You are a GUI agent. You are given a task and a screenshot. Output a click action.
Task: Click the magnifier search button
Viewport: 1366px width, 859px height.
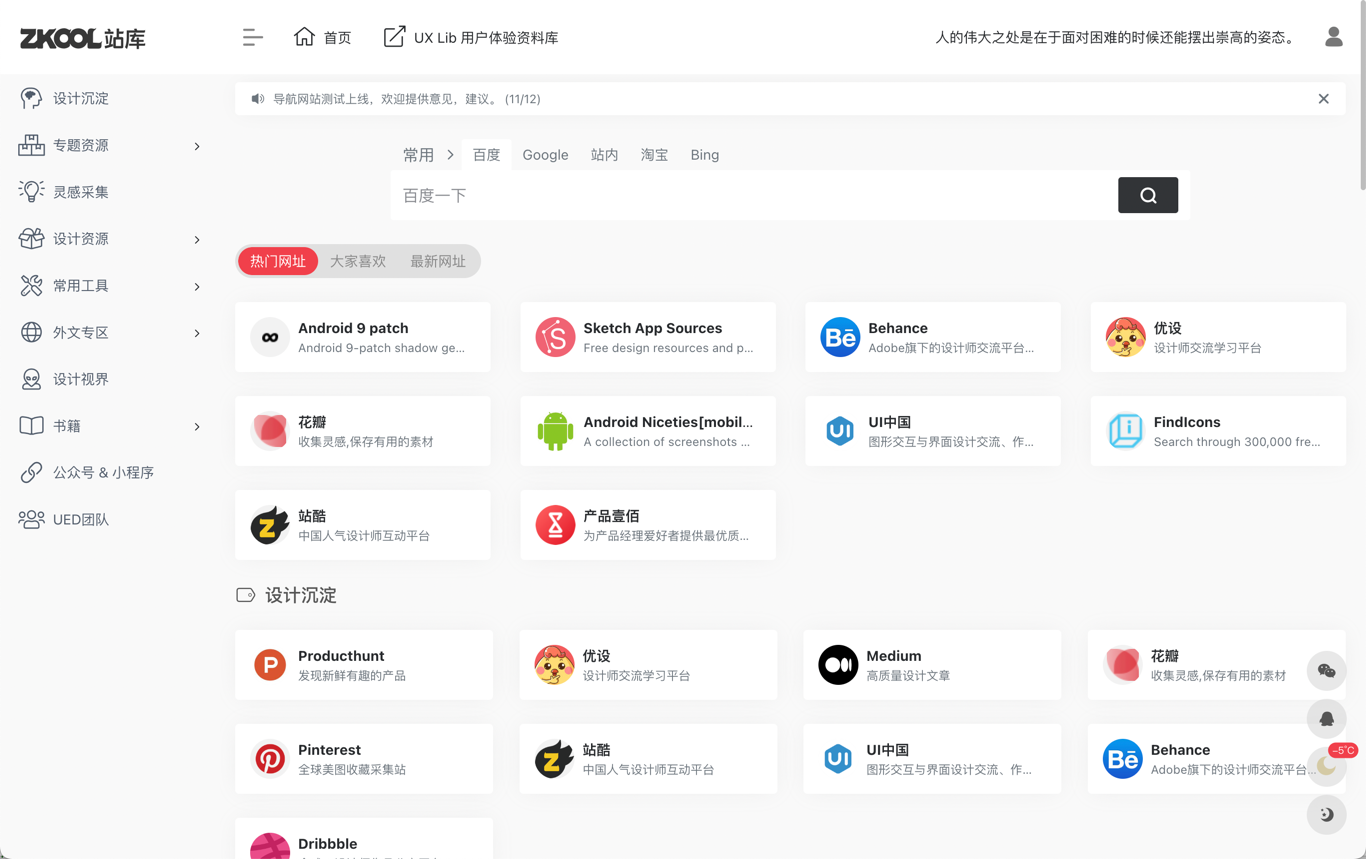click(x=1148, y=195)
